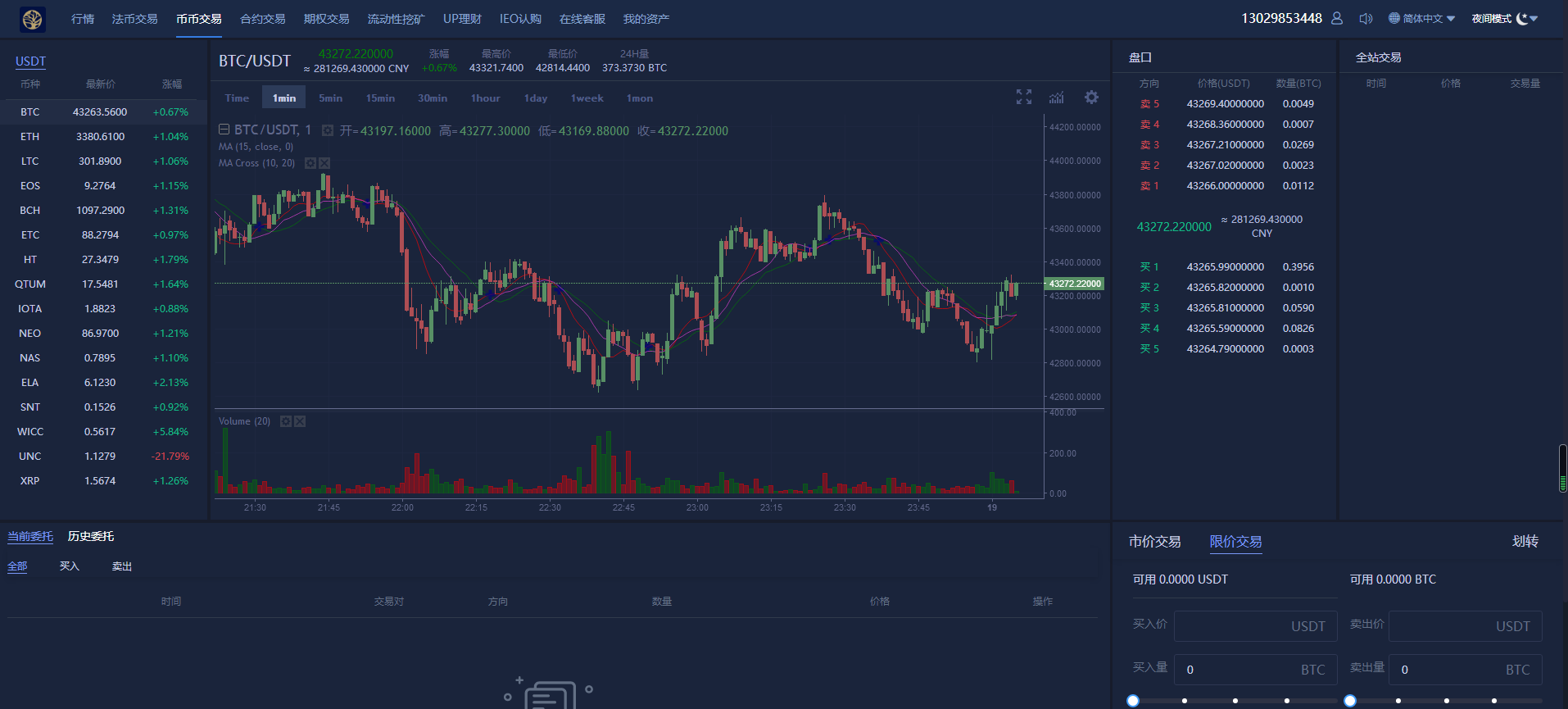Screen dimensions: 1568x709
Task: Open chart settings gear icon
Action: pos(1091,98)
